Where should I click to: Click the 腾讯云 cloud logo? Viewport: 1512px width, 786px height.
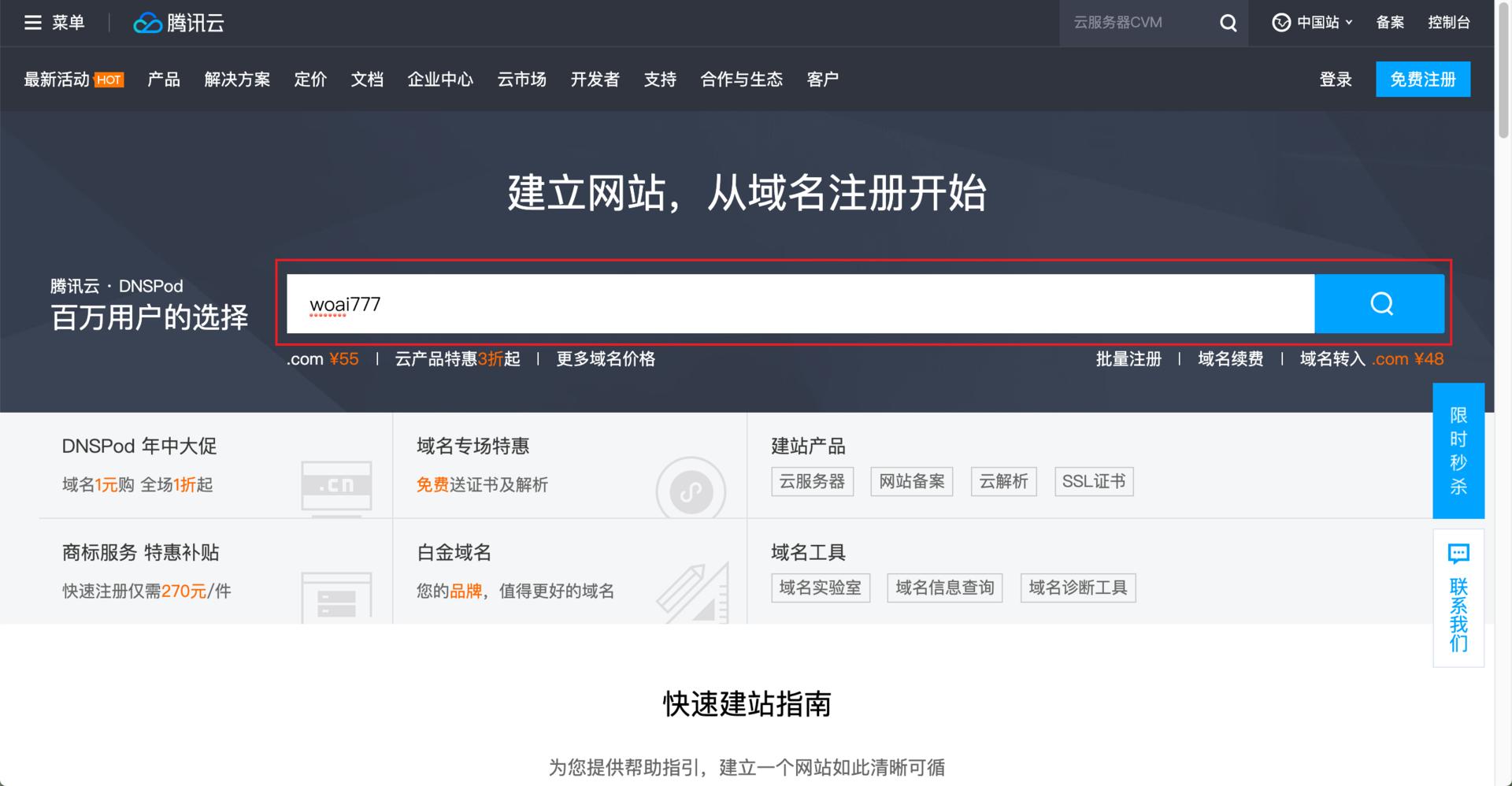click(178, 22)
